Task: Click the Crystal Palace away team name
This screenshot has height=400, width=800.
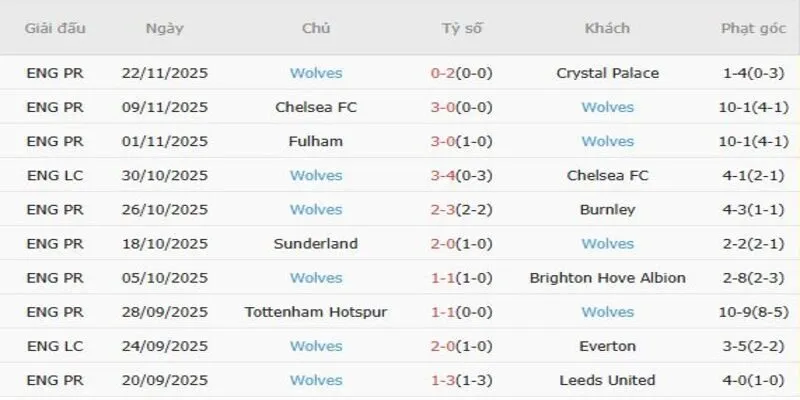Action: coord(607,73)
